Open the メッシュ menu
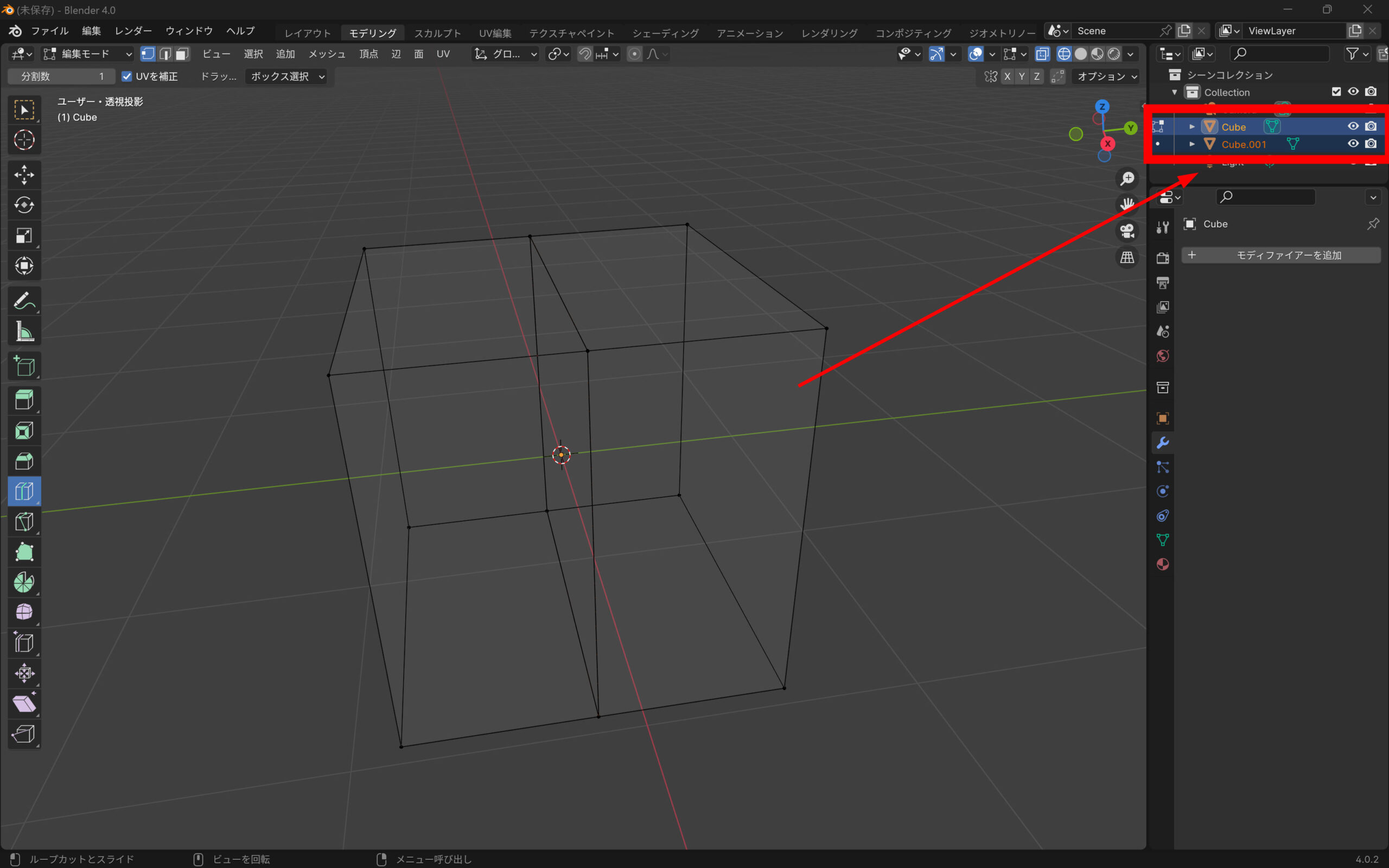1389x868 pixels. [327, 54]
